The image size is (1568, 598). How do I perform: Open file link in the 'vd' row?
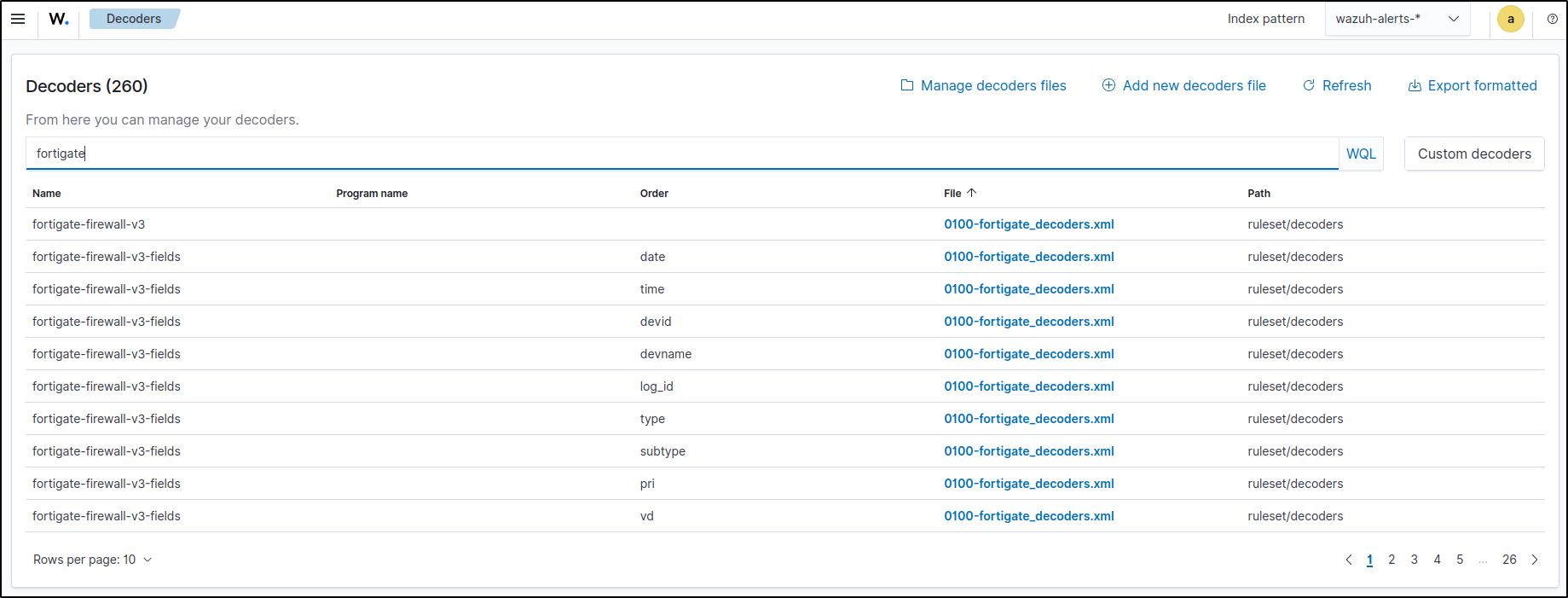click(x=1028, y=516)
